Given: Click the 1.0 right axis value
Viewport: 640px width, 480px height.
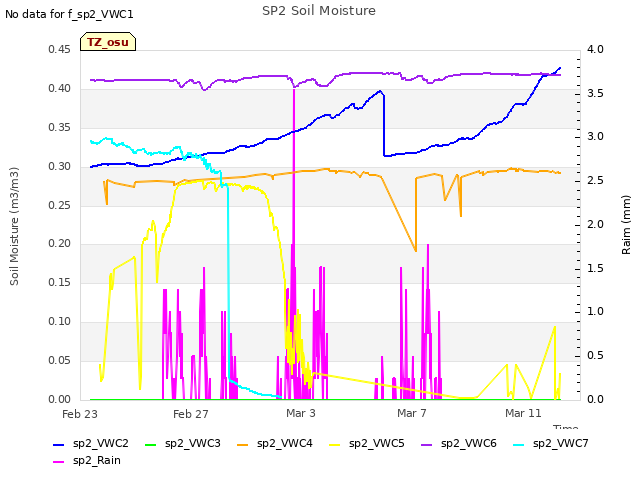Looking at the screenshot, I should click(595, 311).
